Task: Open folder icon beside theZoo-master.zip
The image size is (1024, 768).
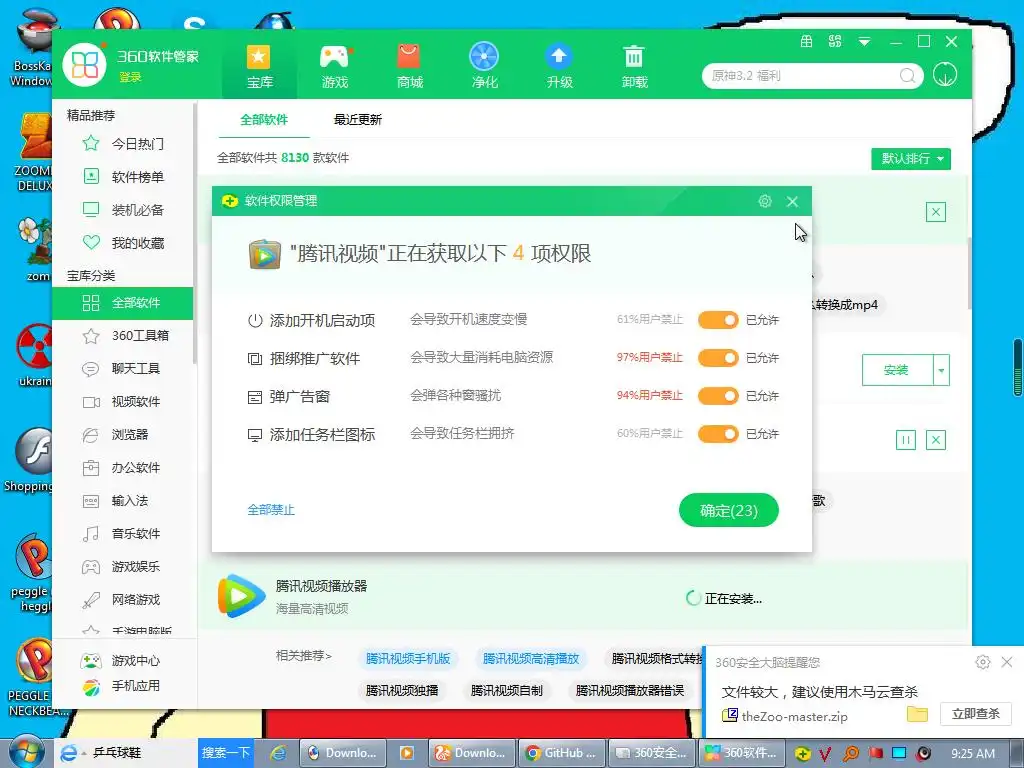Action: (917, 714)
